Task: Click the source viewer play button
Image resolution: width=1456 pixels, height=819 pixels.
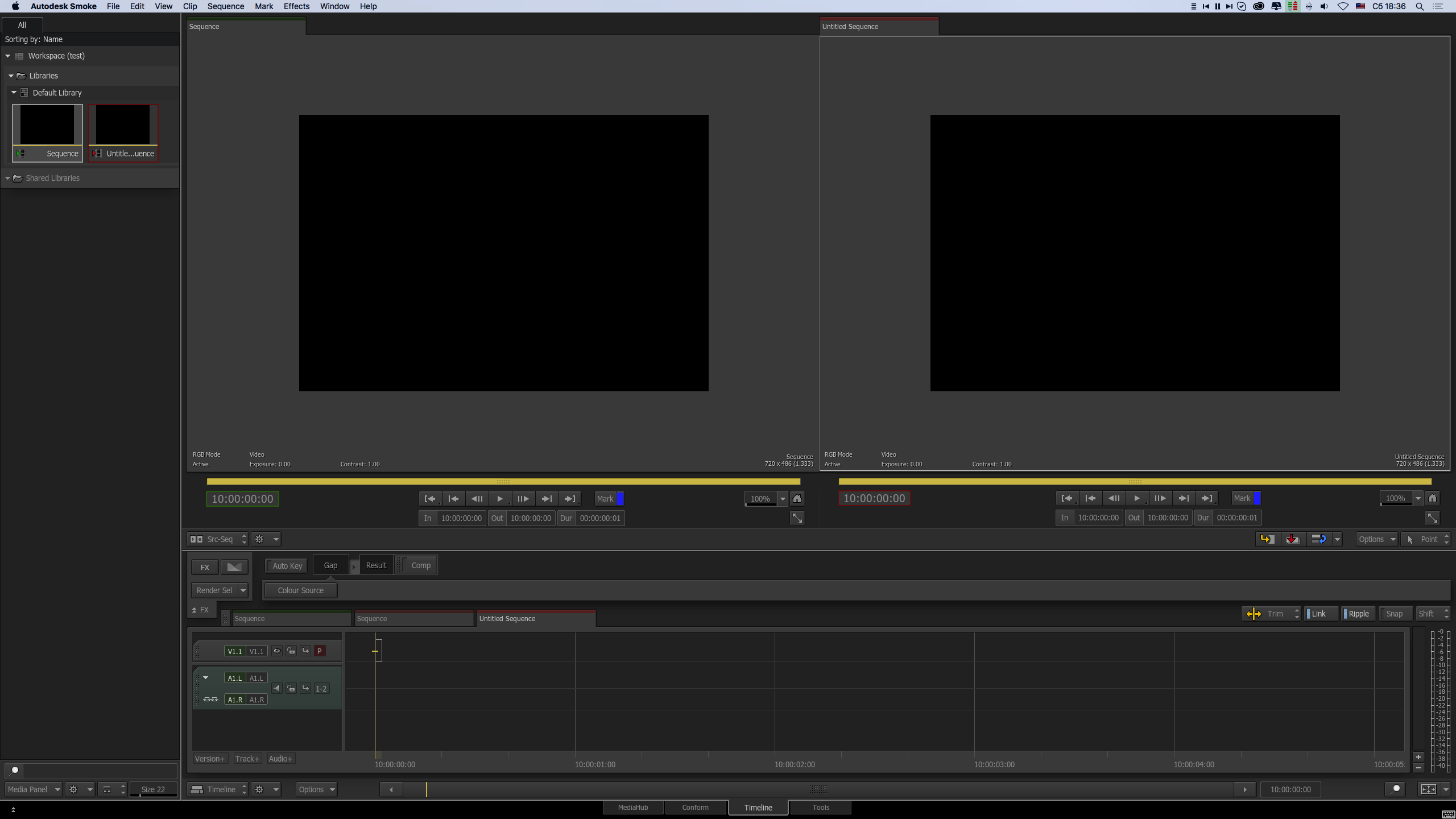Action: pyautogui.click(x=500, y=499)
